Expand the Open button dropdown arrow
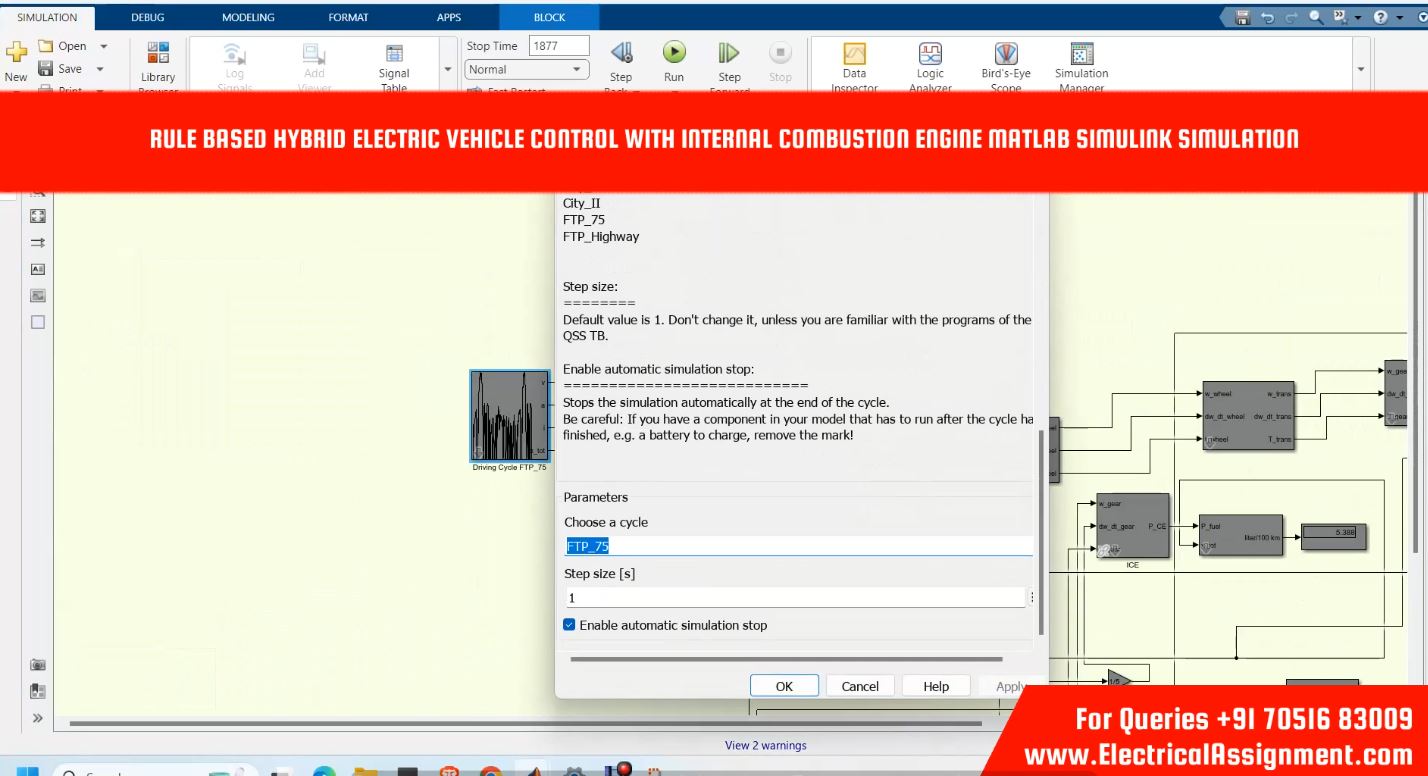 [x=104, y=46]
